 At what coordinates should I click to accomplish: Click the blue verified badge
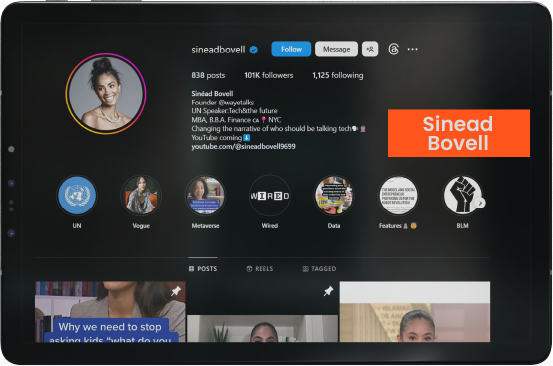tap(254, 50)
